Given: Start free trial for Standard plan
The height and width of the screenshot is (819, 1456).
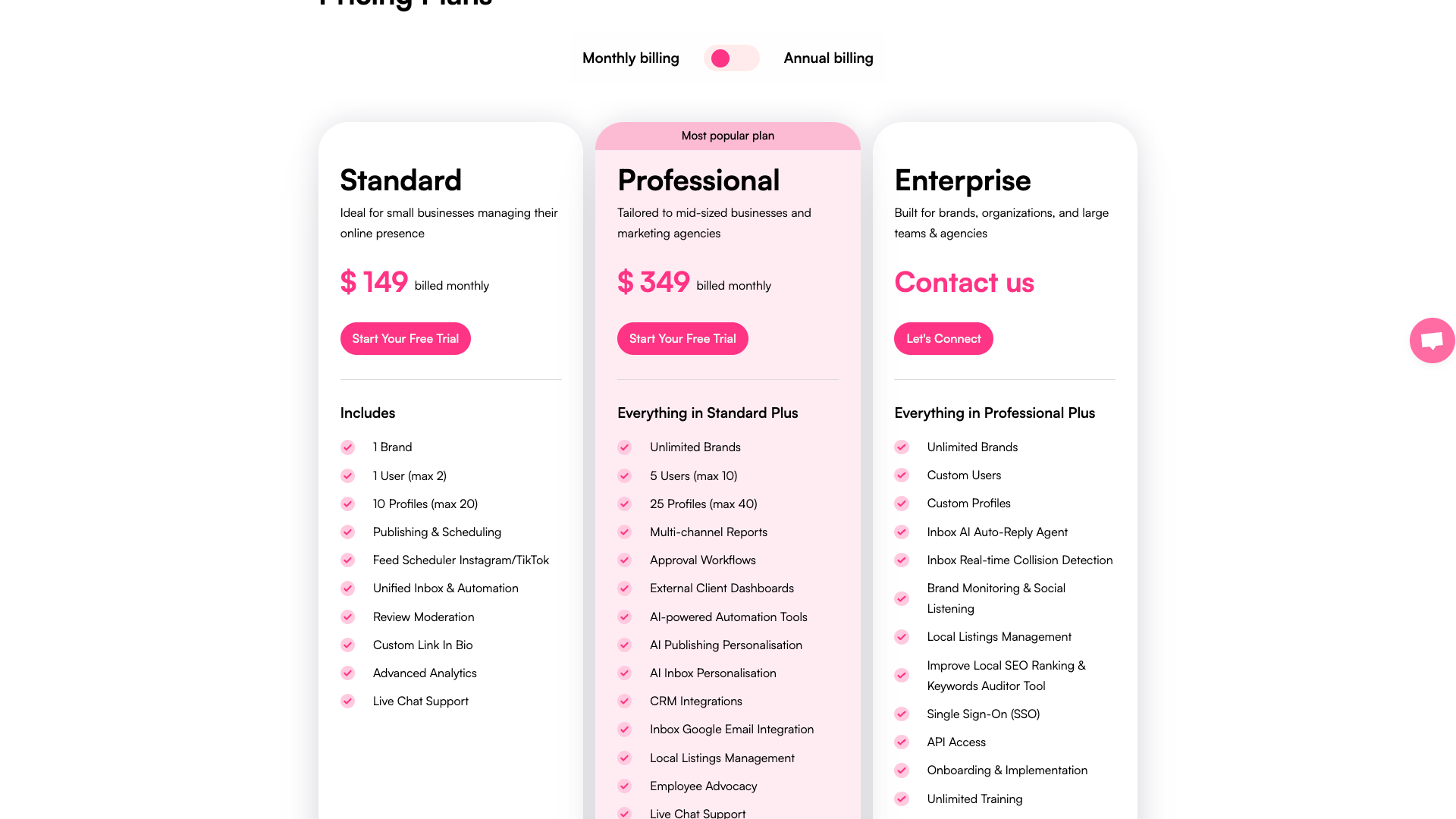Looking at the screenshot, I should 405,338.
